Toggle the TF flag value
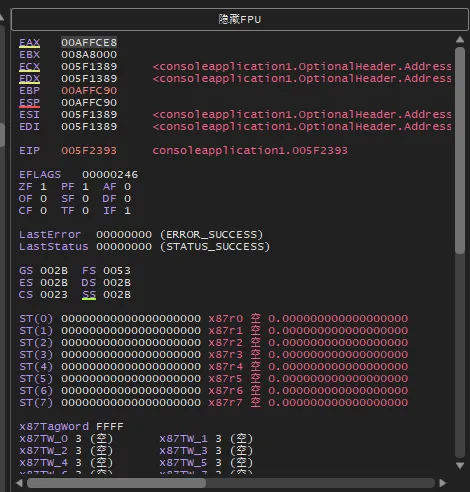This screenshot has height=492, width=470. pyautogui.click(x=86, y=211)
